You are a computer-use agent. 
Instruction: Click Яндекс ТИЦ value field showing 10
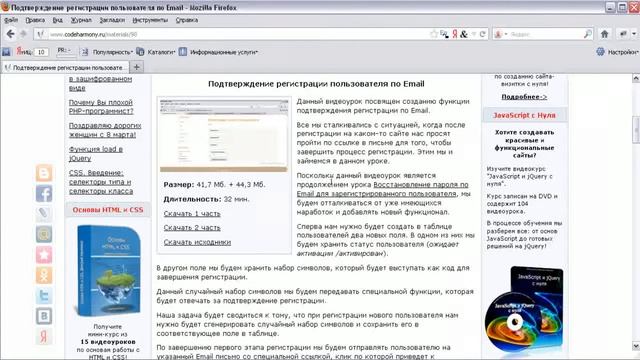(41, 52)
